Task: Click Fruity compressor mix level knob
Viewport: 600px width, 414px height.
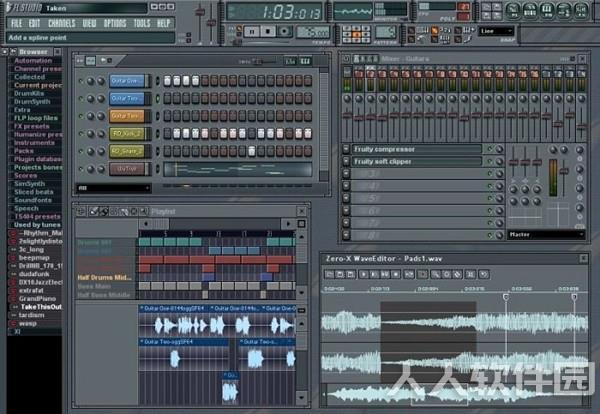Action: 499,150
